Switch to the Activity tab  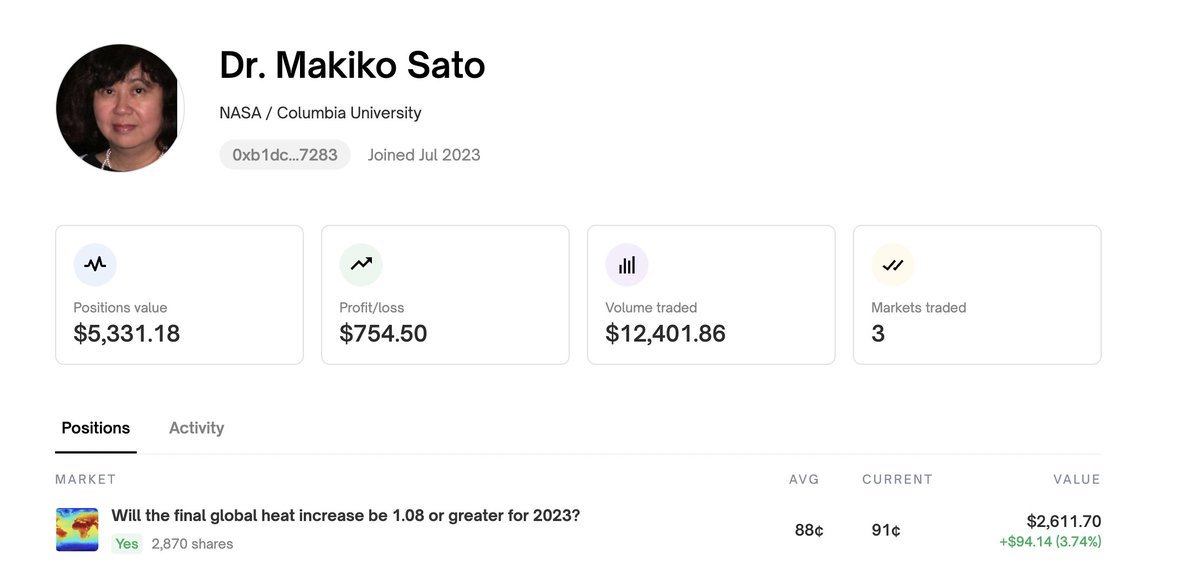coord(196,428)
